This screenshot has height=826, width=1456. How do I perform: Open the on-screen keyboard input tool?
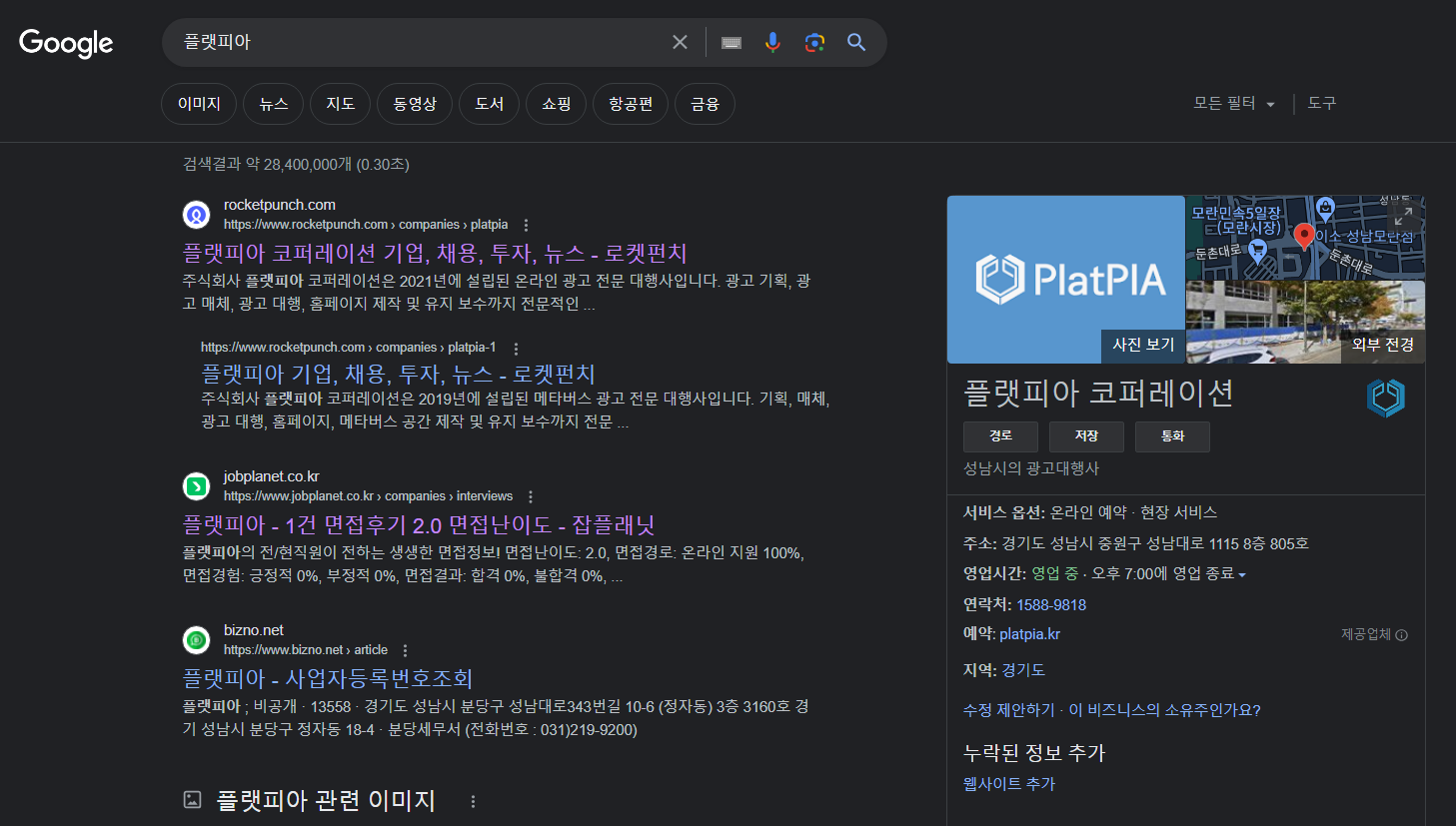pos(731,42)
